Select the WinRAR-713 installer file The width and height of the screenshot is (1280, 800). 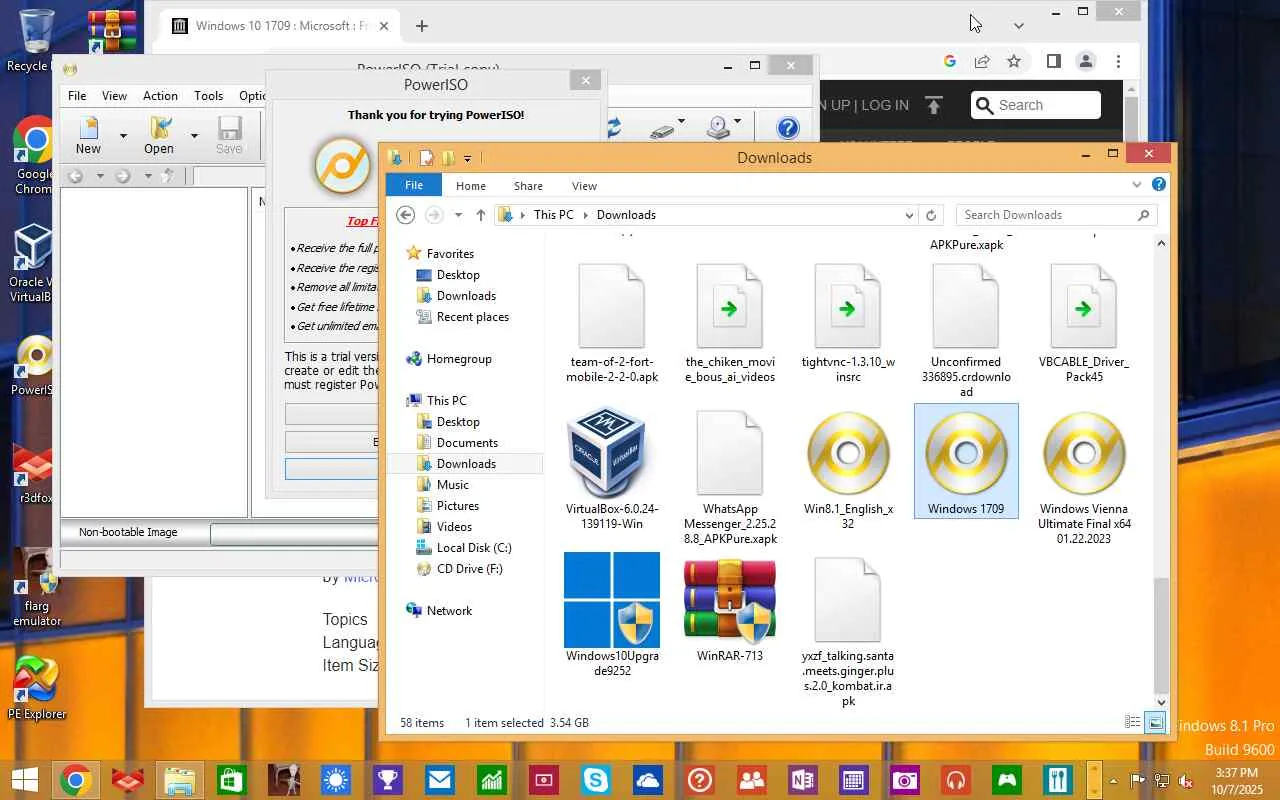click(x=730, y=610)
